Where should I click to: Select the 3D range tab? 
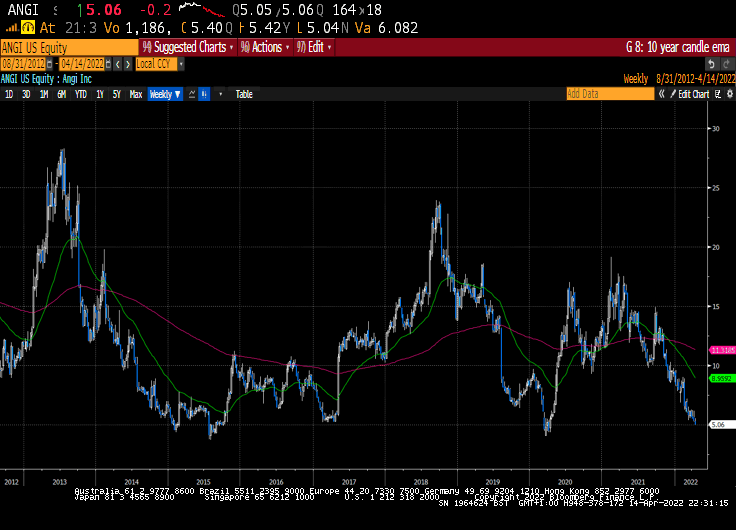26,94
